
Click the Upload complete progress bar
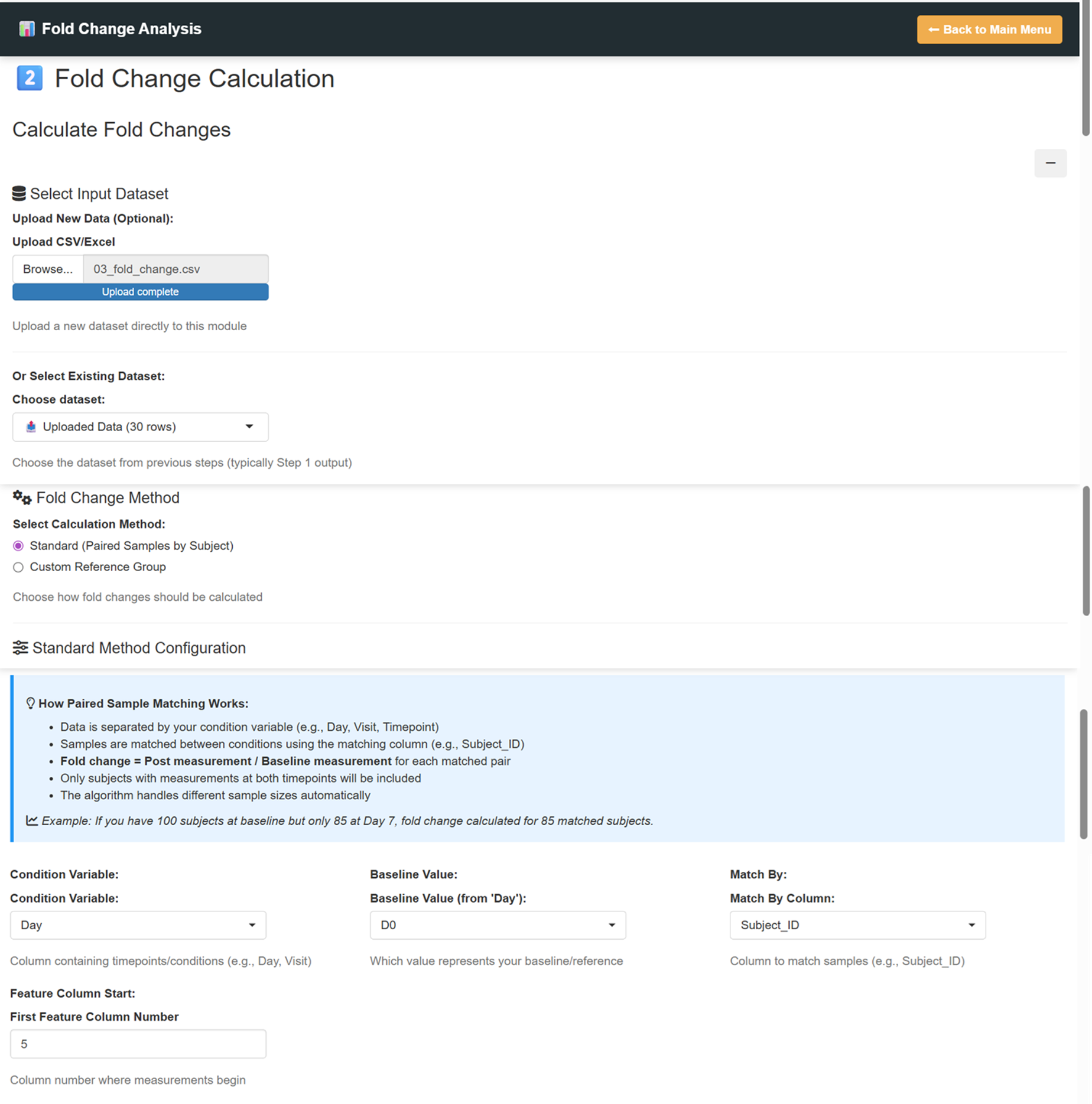pos(140,292)
